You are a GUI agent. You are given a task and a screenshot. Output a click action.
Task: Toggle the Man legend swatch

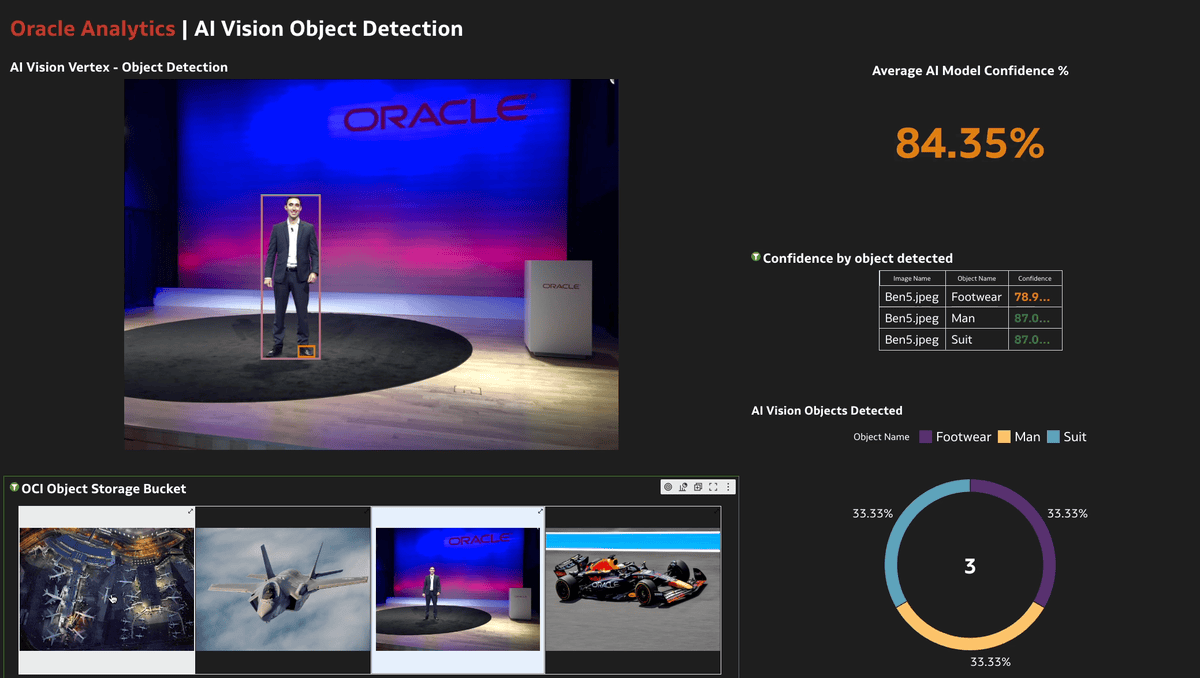point(1003,436)
